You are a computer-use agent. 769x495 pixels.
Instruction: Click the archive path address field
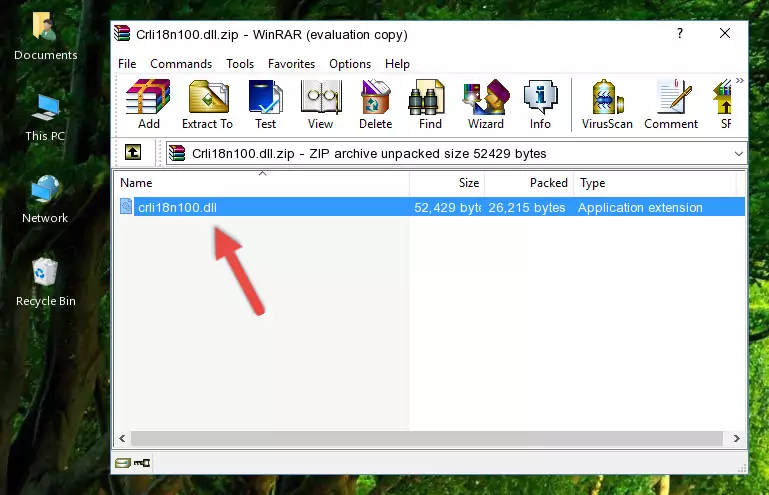[x=456, y=154]
